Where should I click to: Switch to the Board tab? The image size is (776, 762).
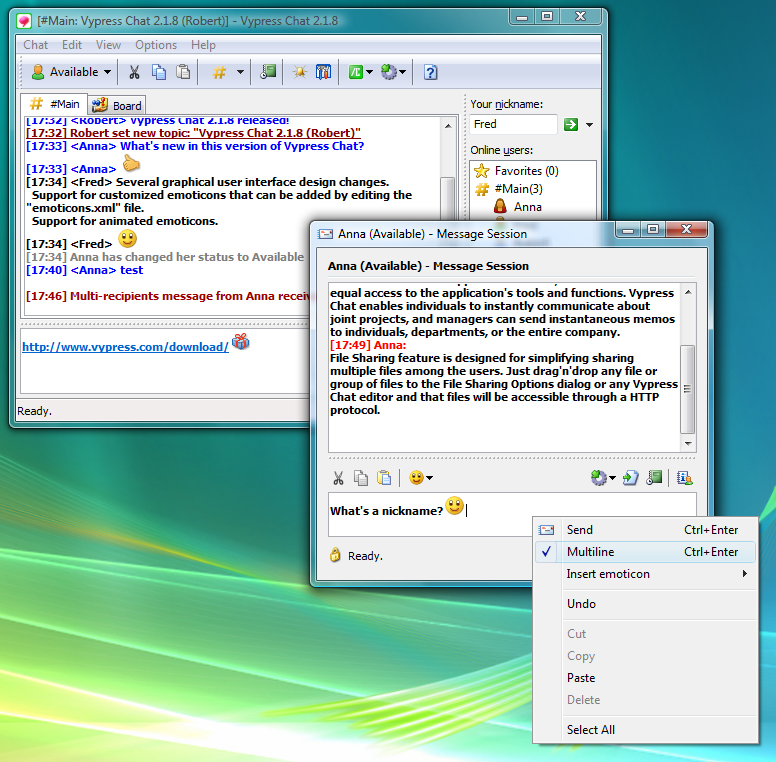click(x=117, y=105)
